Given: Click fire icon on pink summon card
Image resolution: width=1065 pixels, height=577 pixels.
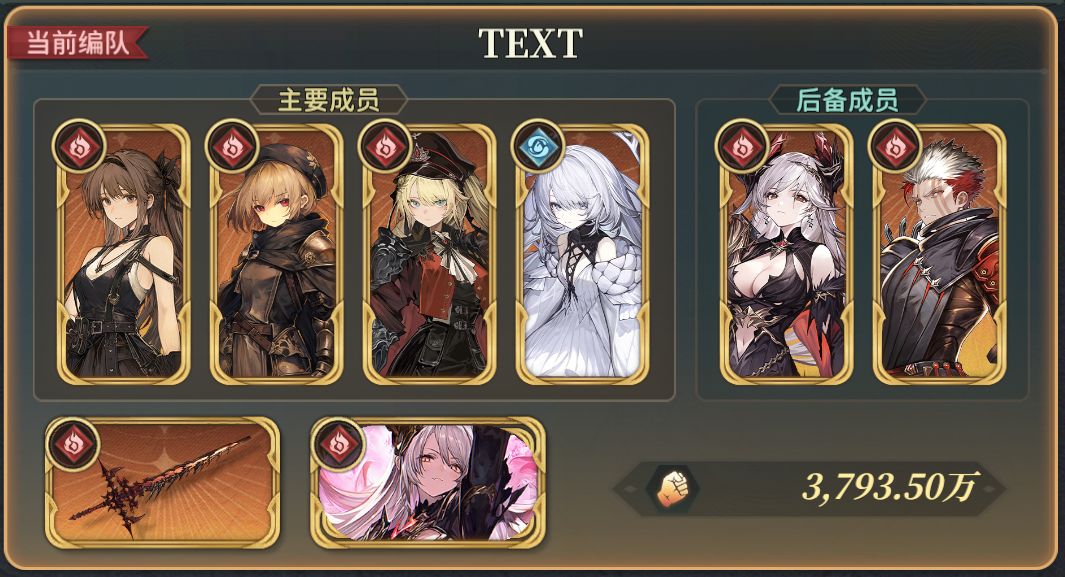Looking at the screenshot, I should tap(338, 445).
